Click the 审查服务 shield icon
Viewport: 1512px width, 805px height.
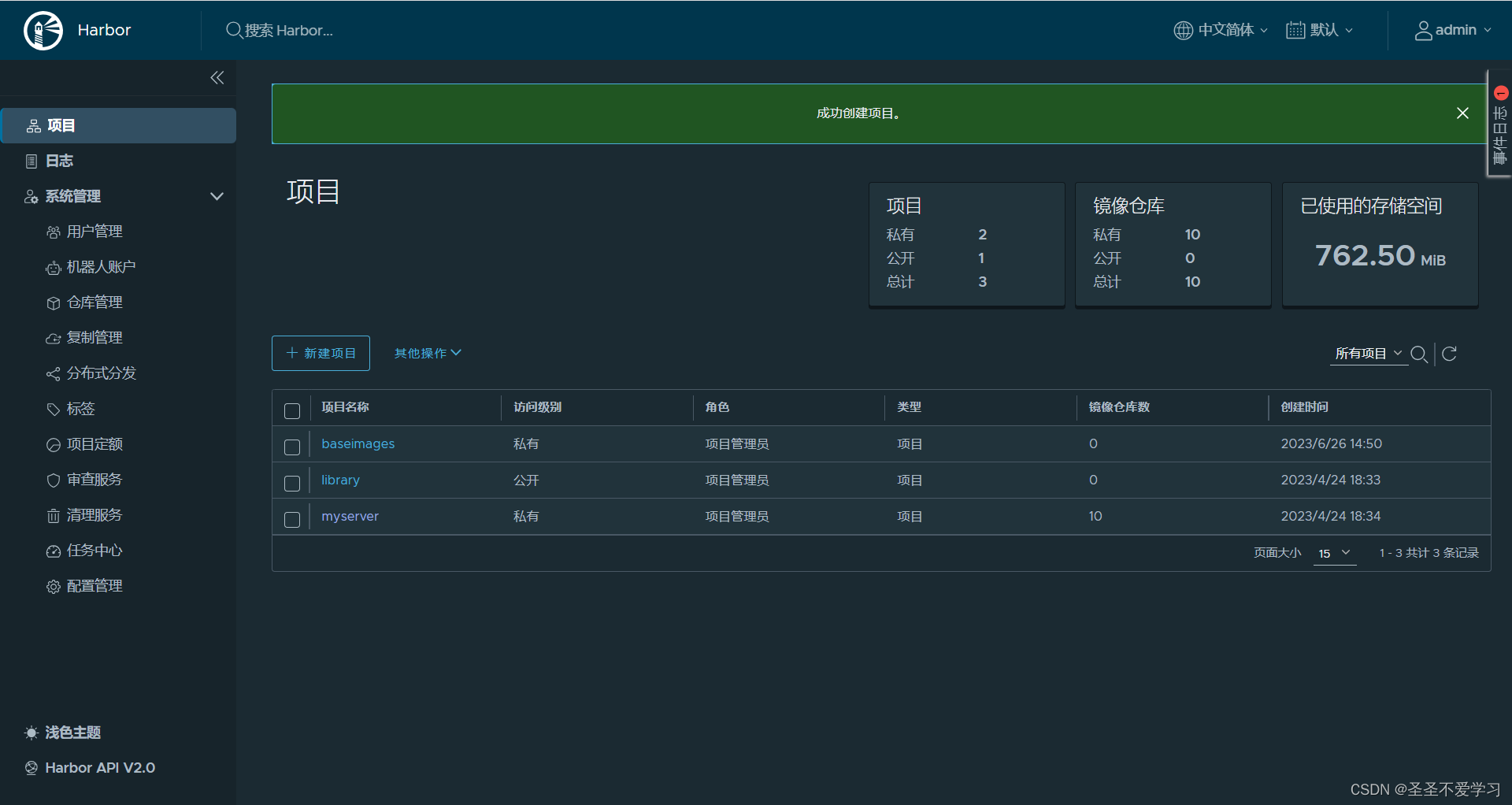pyautogui.click(x=53, y=480)
